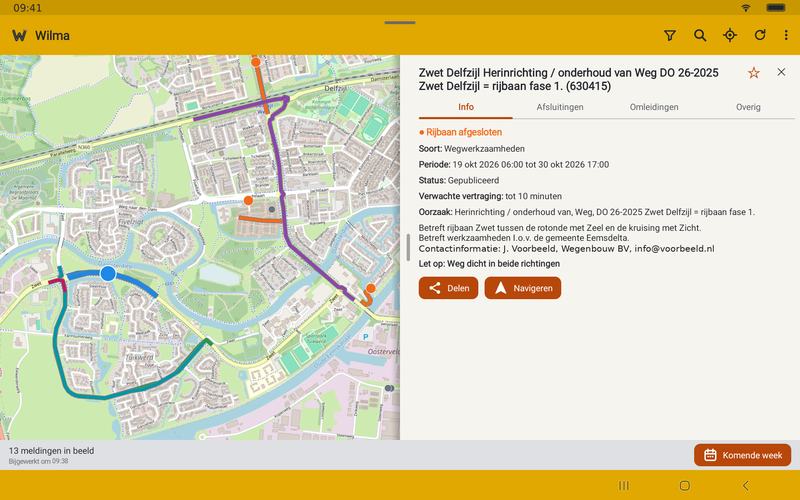
Task: Open the three-dot overflow menu
Action: click(786, 35)
